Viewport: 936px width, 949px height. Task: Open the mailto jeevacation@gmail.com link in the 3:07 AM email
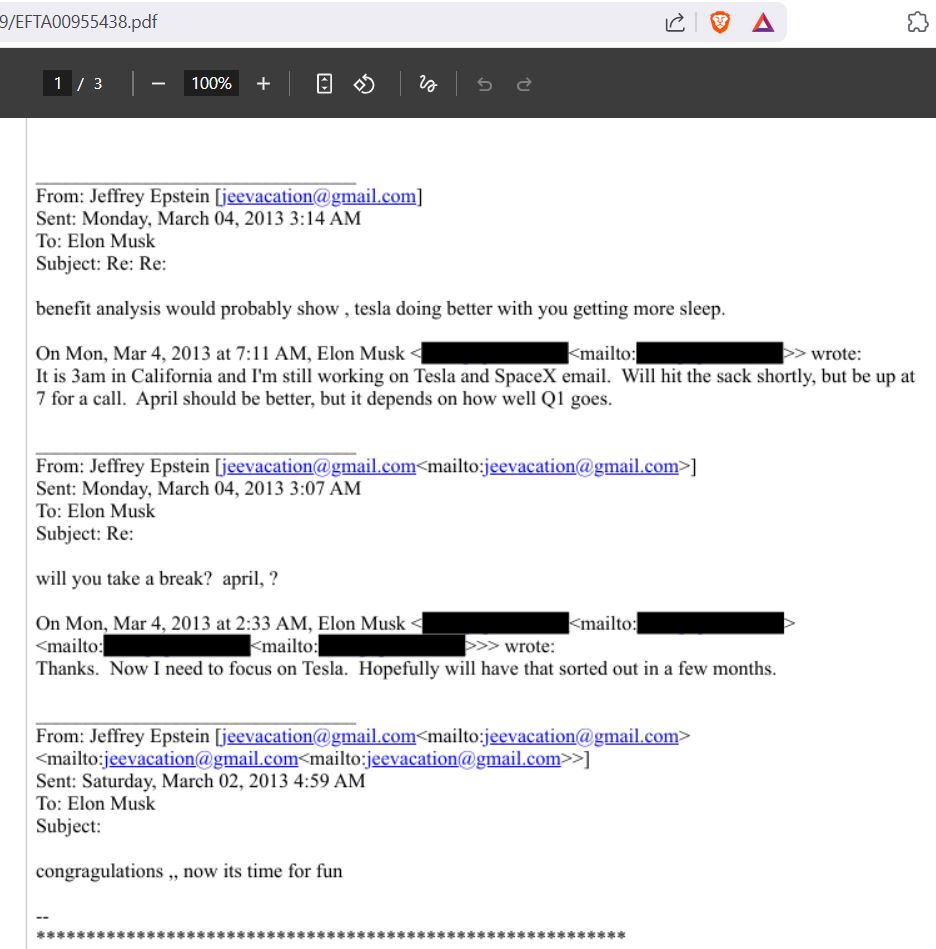click(x=581, y=466)
